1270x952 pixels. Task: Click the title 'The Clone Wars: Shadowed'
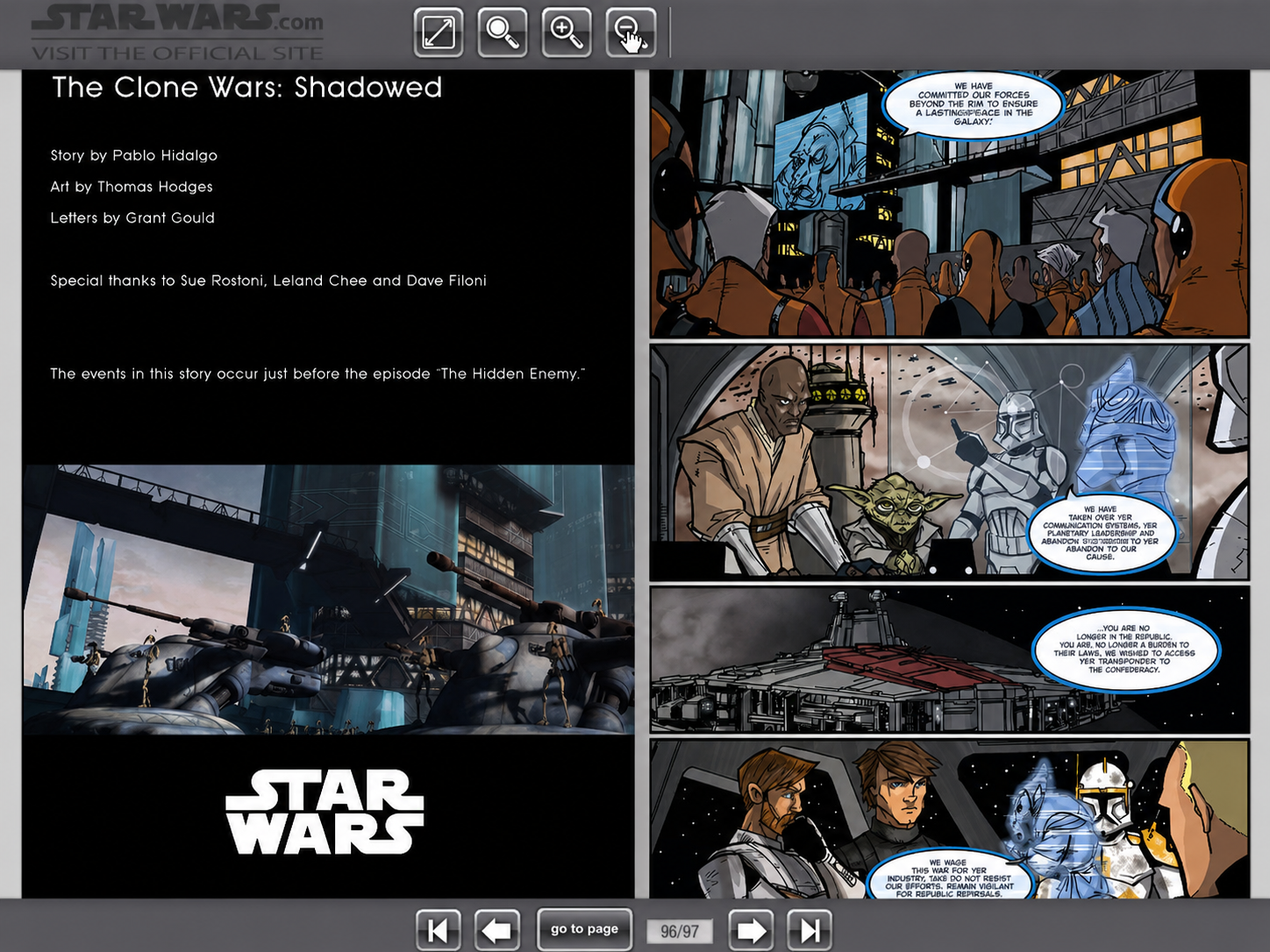coord(246,88)
